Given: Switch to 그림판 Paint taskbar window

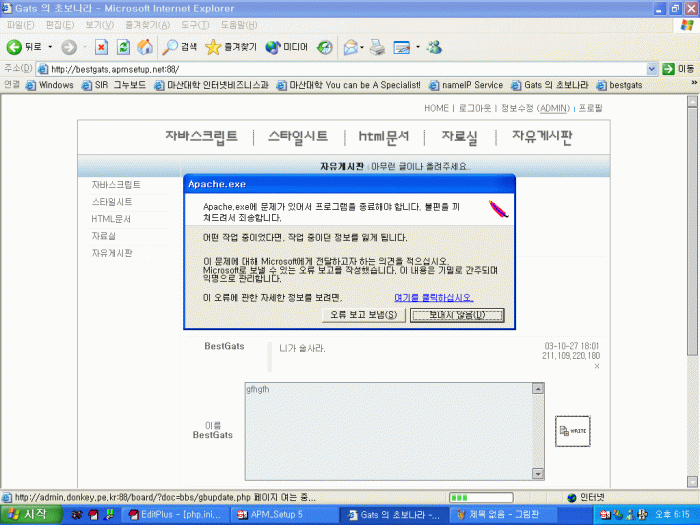Looking at the screenshot, I should click(x=503, y=515).
